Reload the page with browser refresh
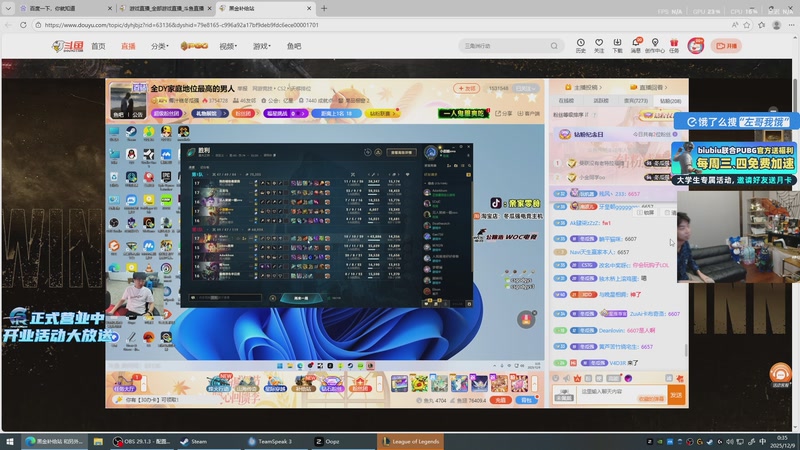The image size is (800, 450). [x=23, y=24]
